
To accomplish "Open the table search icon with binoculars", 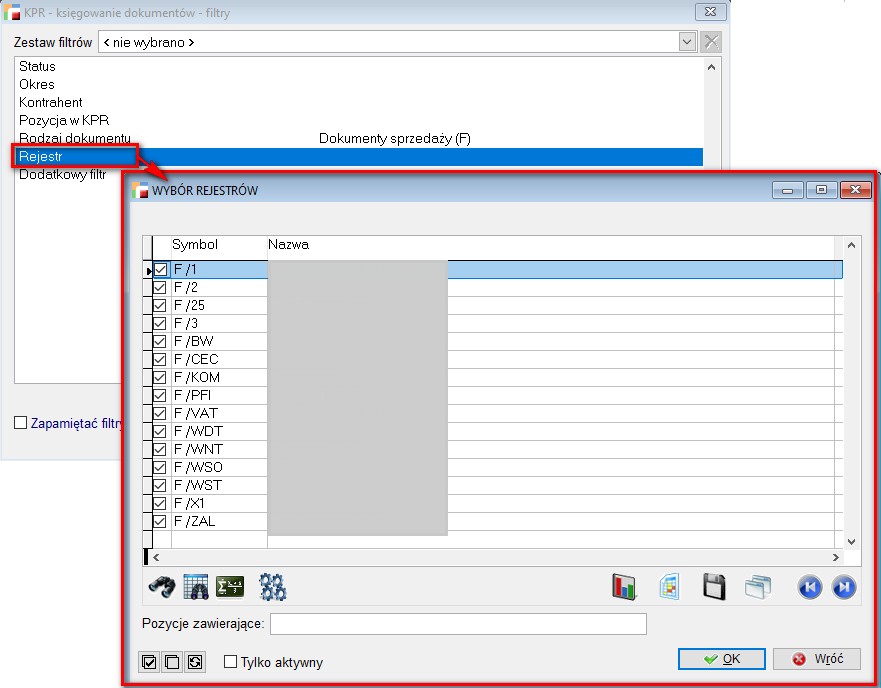I will click(x=196, y=587).
